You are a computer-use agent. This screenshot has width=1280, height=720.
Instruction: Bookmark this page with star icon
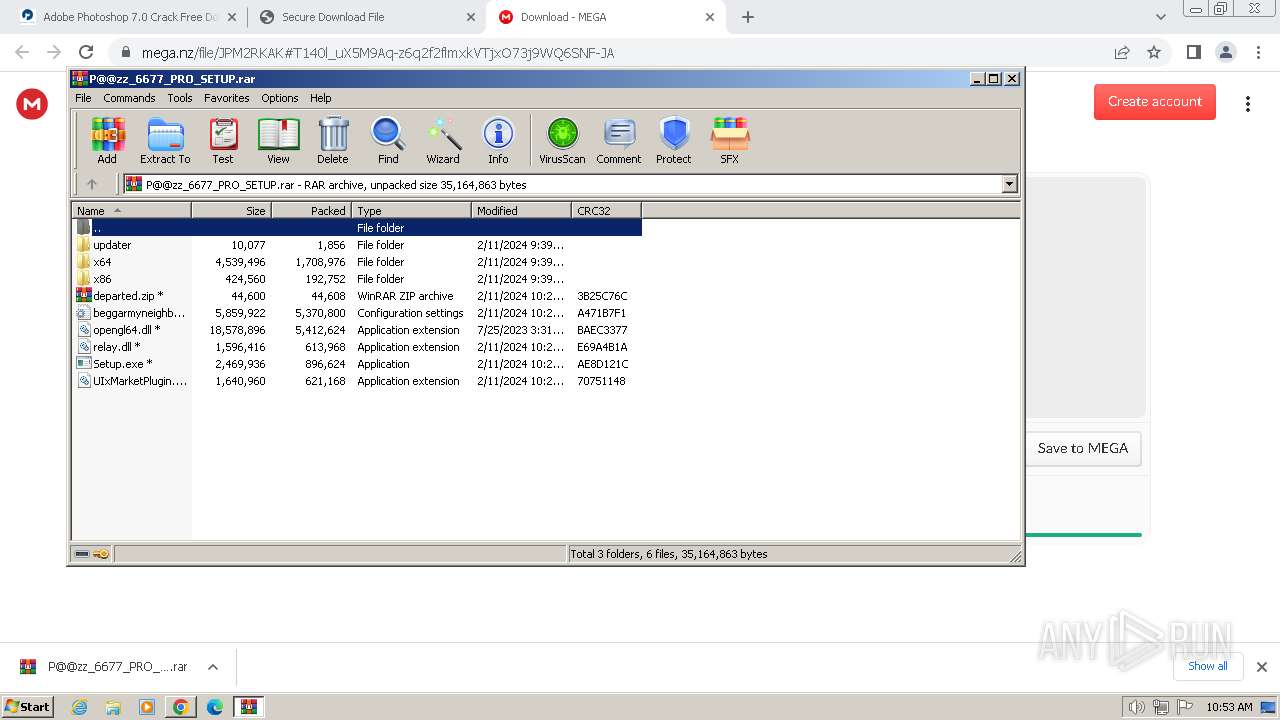click(1154, 52)
